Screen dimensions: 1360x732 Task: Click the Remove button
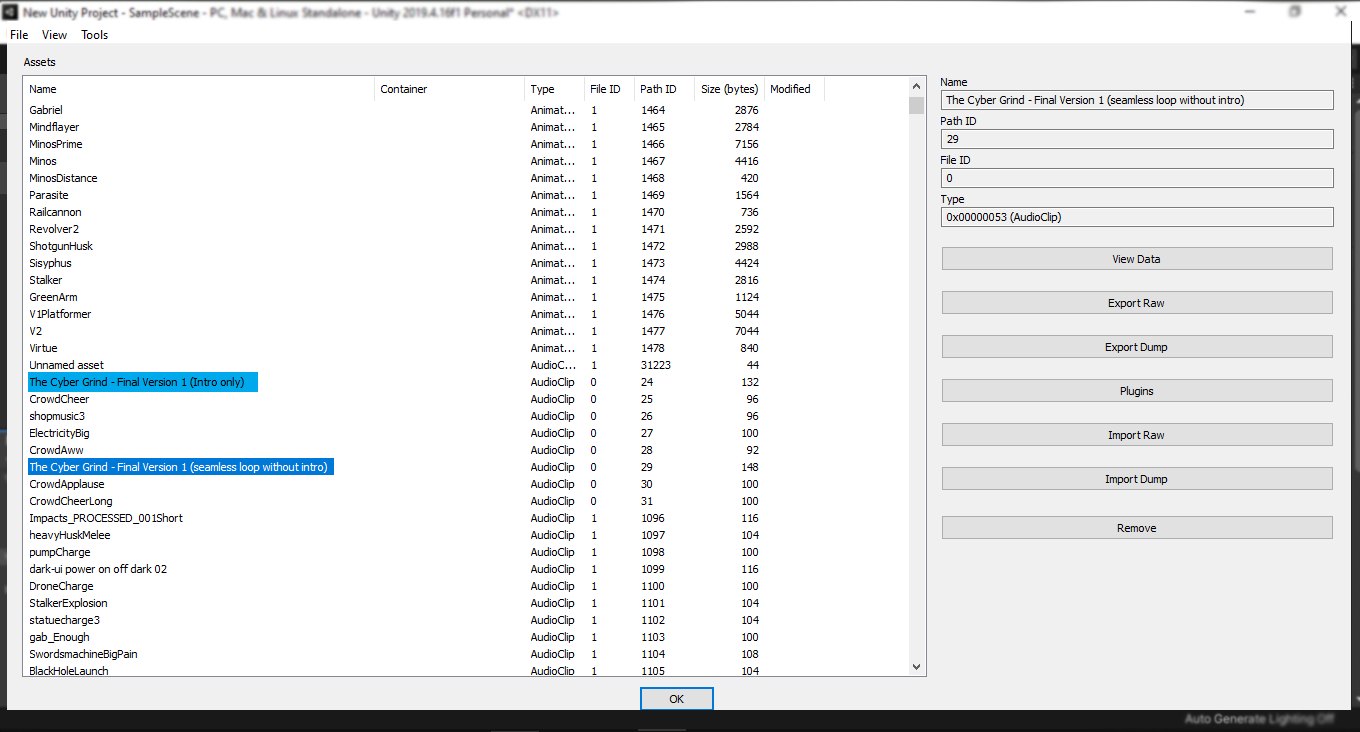point(1137,528)
